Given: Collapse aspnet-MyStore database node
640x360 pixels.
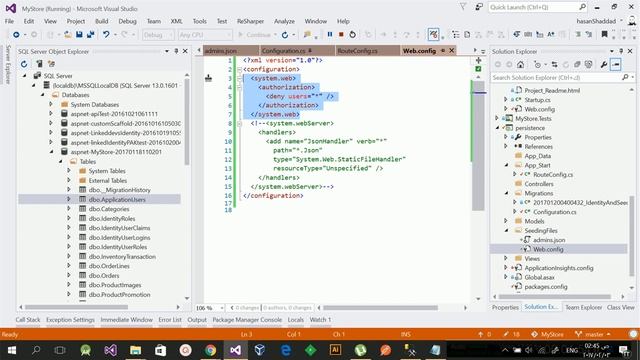Looking at the screenshot, I should click(x=51, y=152).
